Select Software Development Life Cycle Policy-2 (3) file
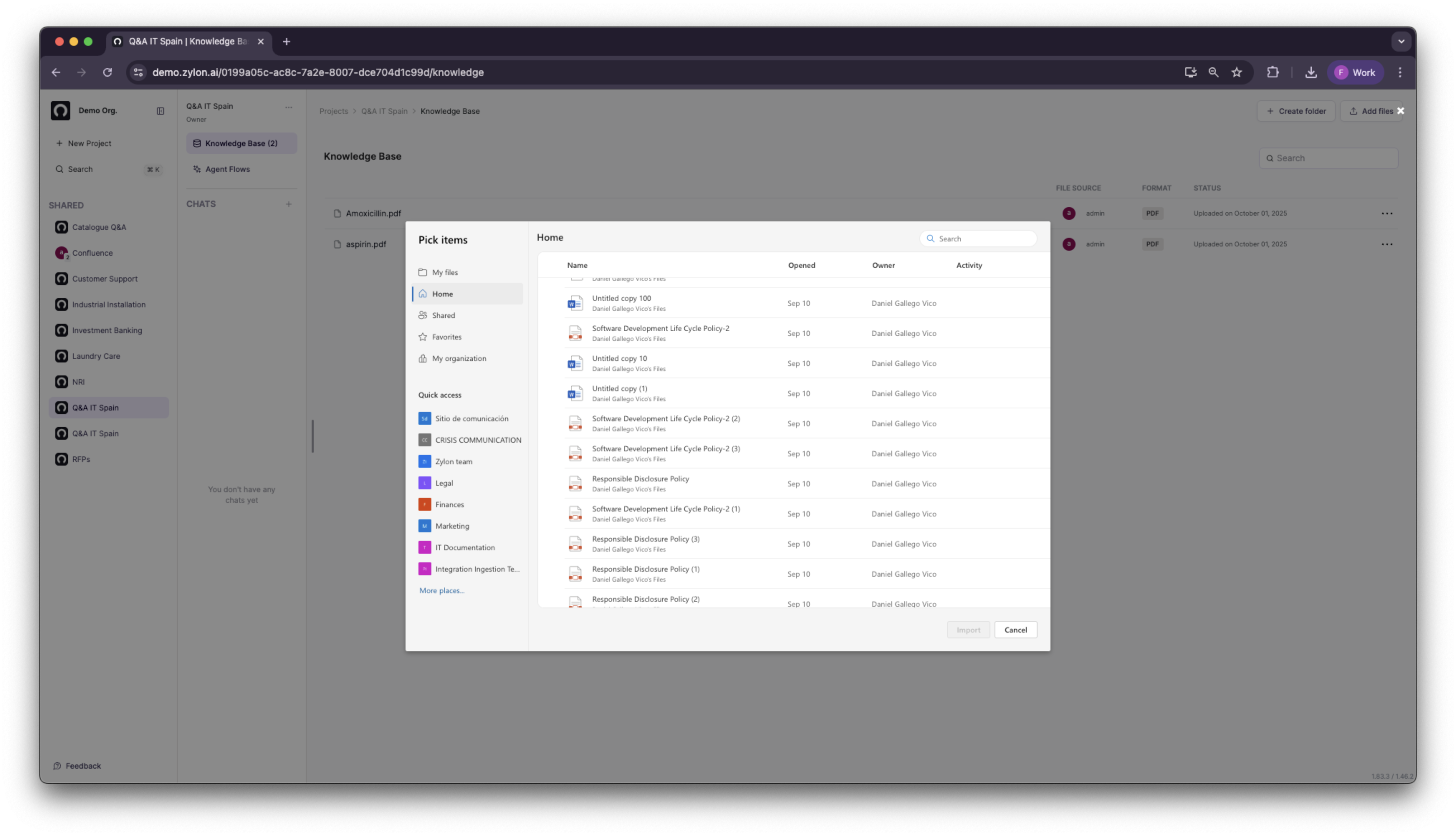The image size is (1456, 836). pos(665,449)
